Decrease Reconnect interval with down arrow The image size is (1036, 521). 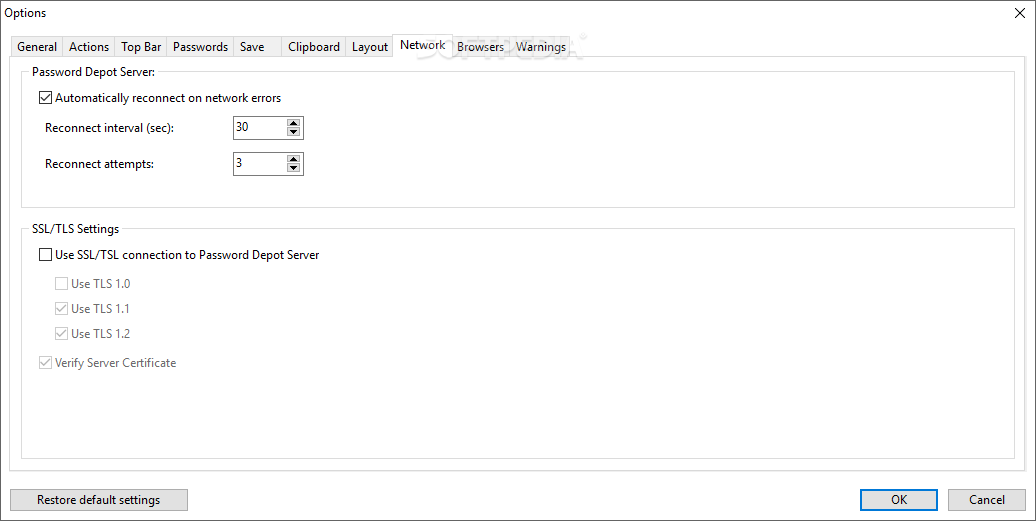[293, 132]
